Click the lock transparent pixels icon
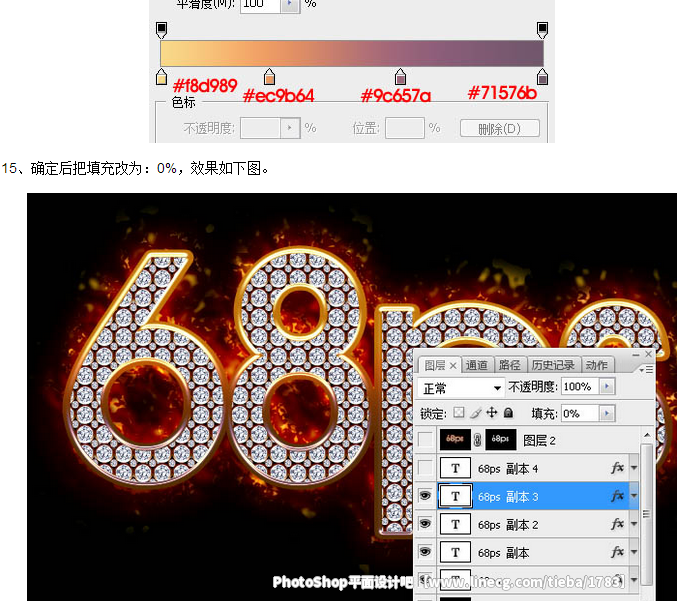 coord(459,413)
